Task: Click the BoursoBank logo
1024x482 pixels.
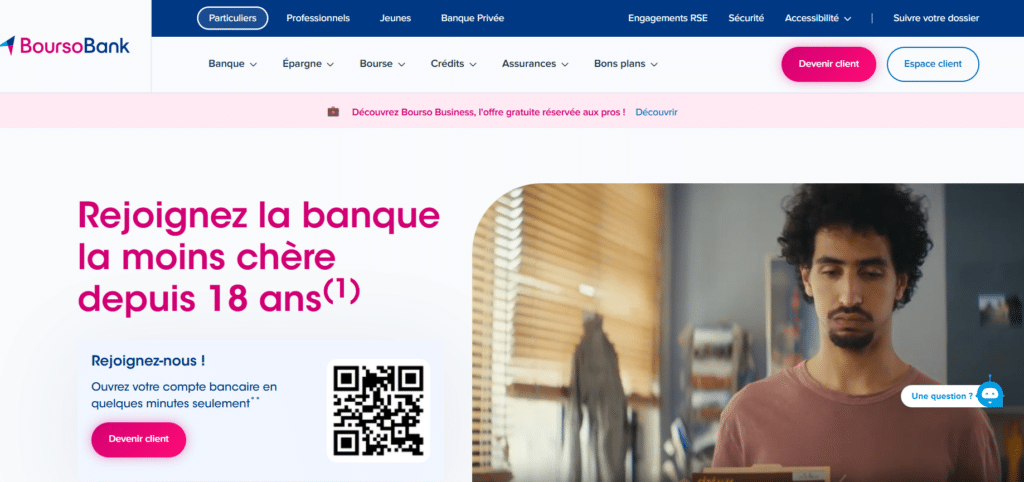Action: (x=65, y=46)
